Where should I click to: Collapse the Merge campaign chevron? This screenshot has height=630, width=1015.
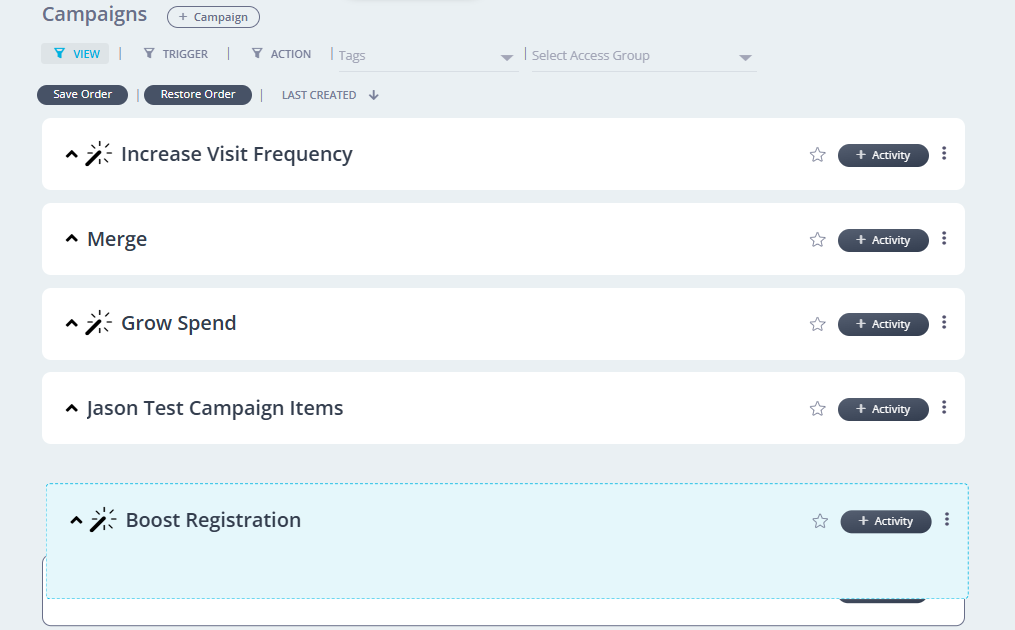(x=71, y=239)
